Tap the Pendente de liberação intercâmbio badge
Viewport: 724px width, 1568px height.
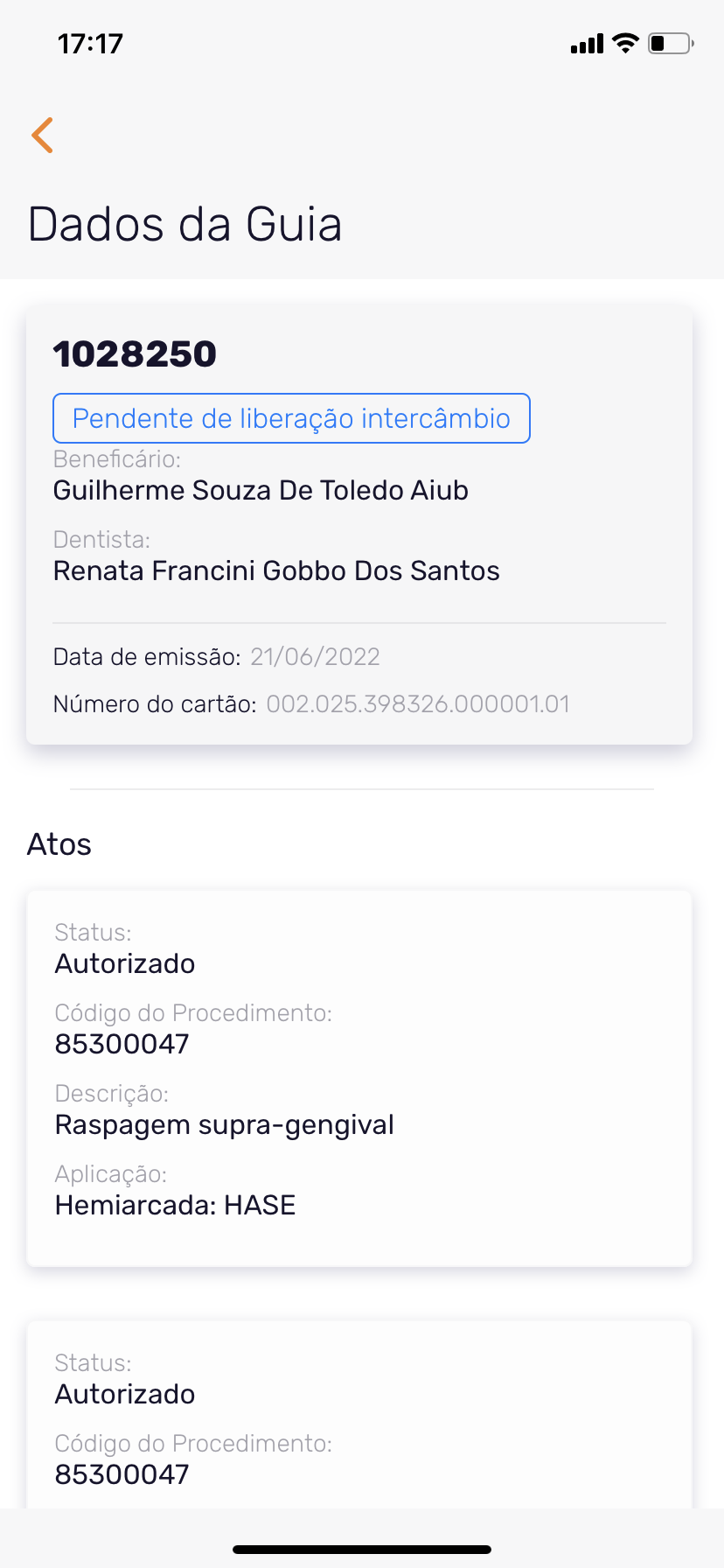pos(291,418)
